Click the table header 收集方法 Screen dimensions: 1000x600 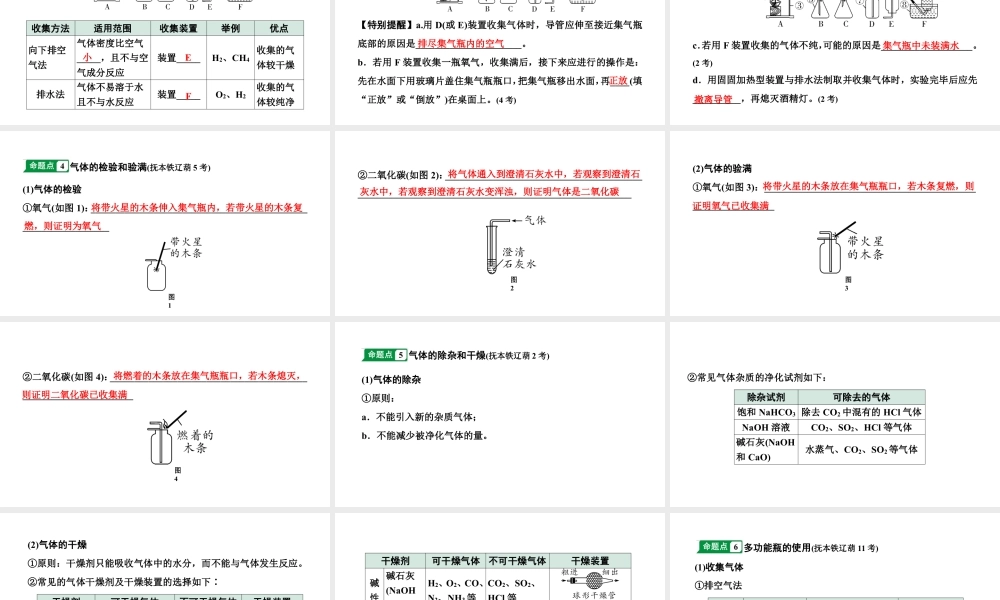click(49, 28)
